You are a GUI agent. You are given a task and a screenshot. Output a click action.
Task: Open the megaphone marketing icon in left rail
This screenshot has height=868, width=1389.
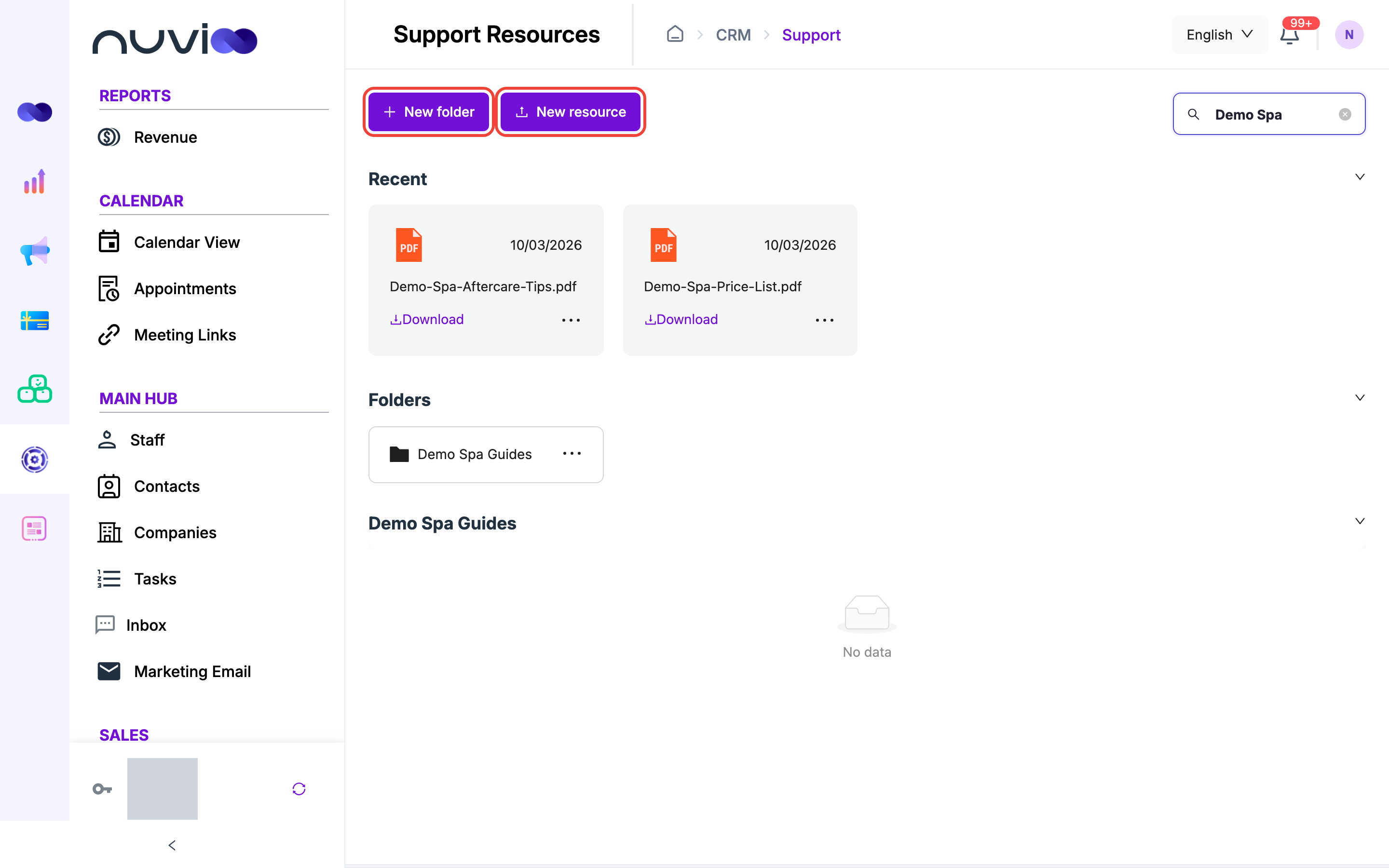[x=34, y=251]
